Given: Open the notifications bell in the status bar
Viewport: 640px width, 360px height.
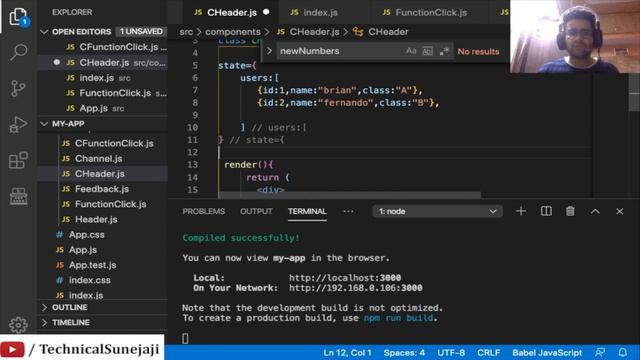Looking at the screenshot, I should point(622,352).
